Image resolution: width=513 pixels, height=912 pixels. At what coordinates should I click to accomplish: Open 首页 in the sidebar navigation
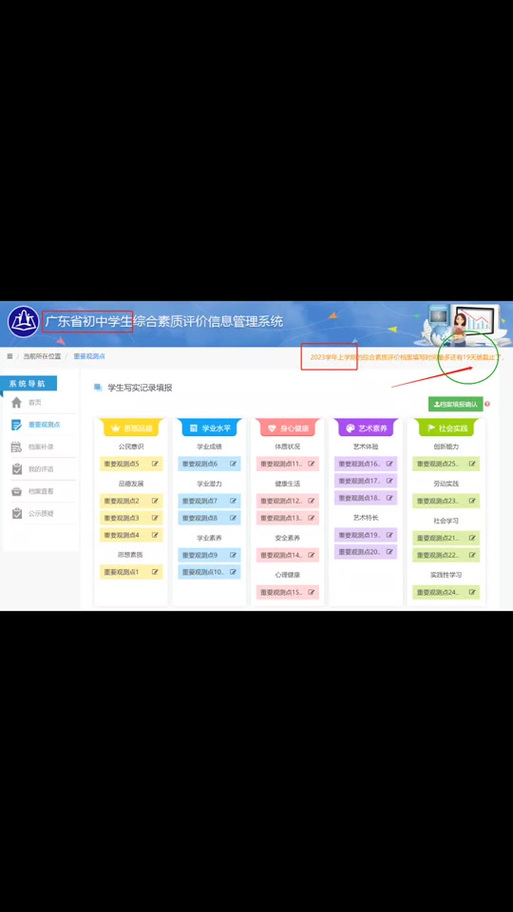pos(35,402)
